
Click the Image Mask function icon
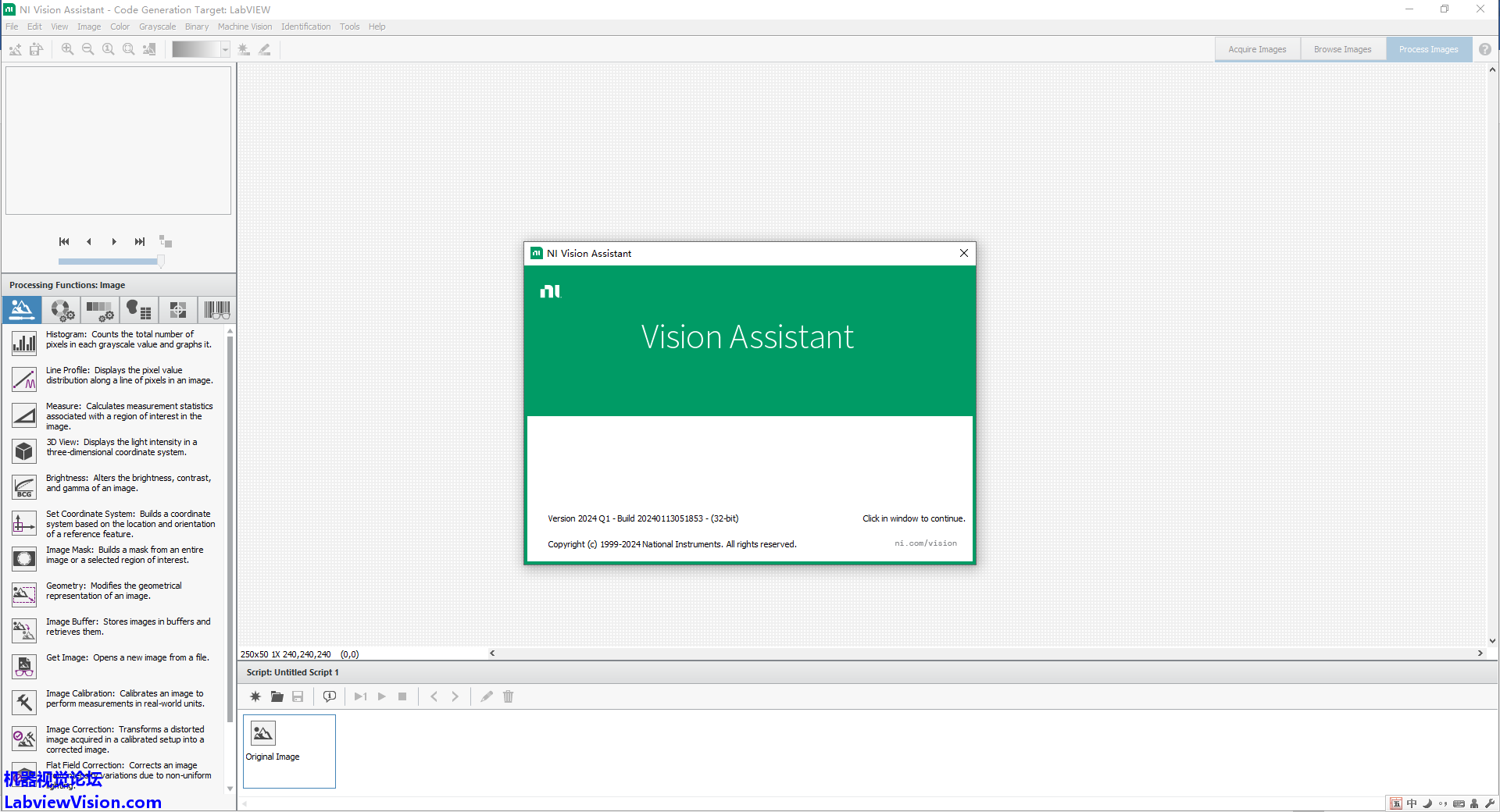coord(24,558)
